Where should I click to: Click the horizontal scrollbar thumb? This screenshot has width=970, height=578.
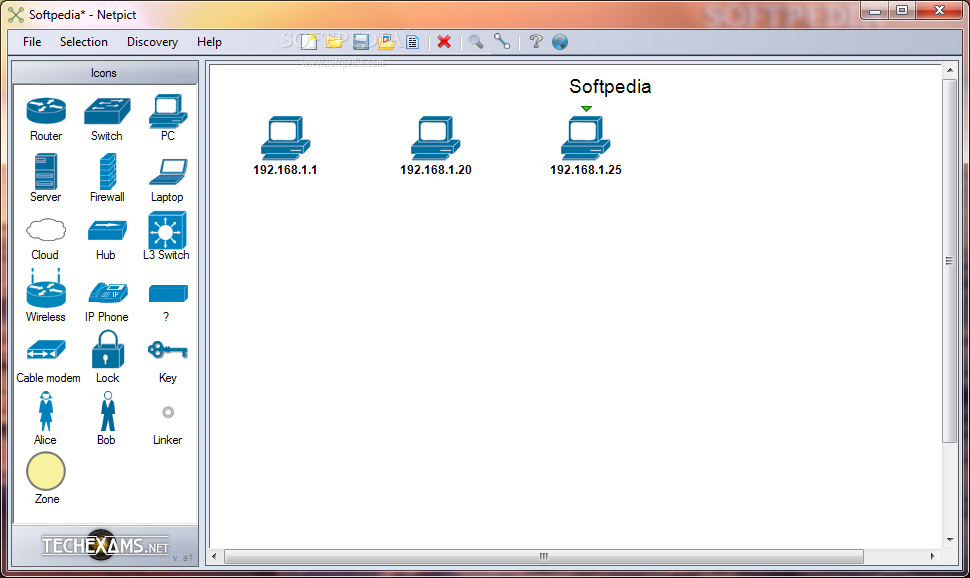point(544,556)
